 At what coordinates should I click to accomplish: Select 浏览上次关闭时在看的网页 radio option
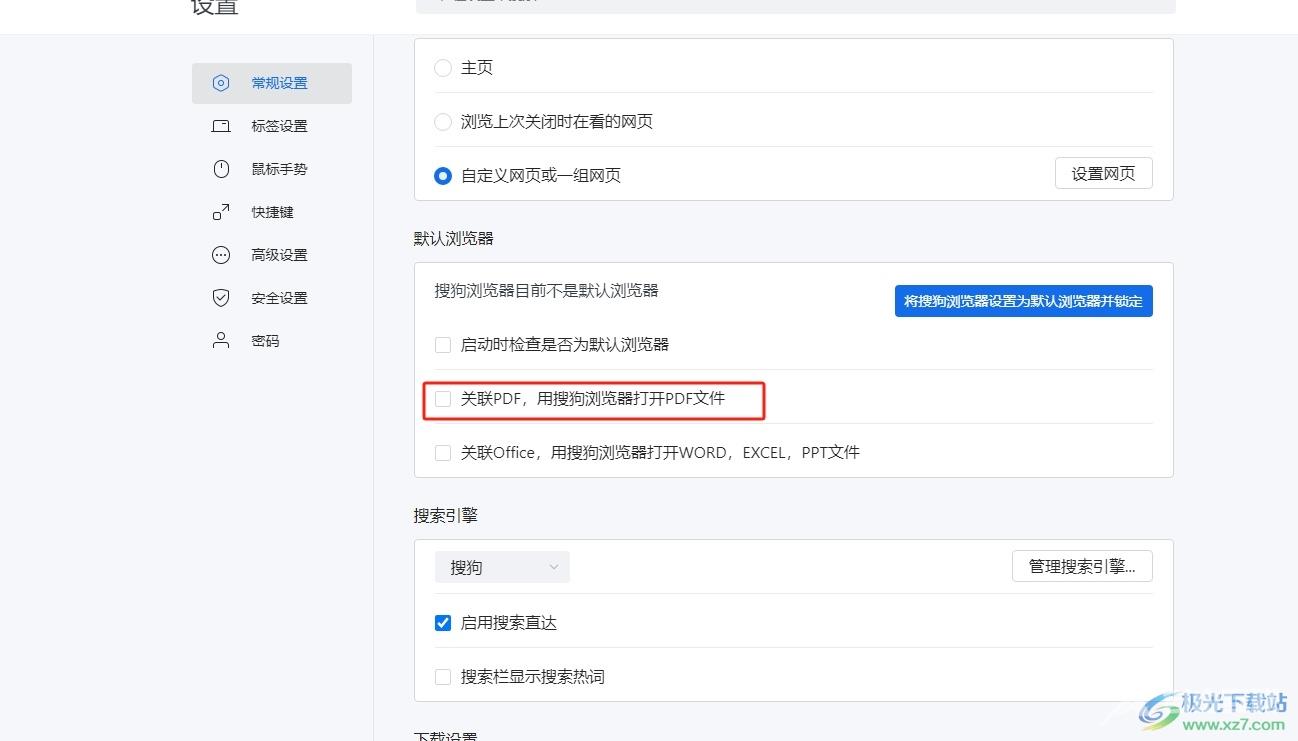[x=443, y=122]
